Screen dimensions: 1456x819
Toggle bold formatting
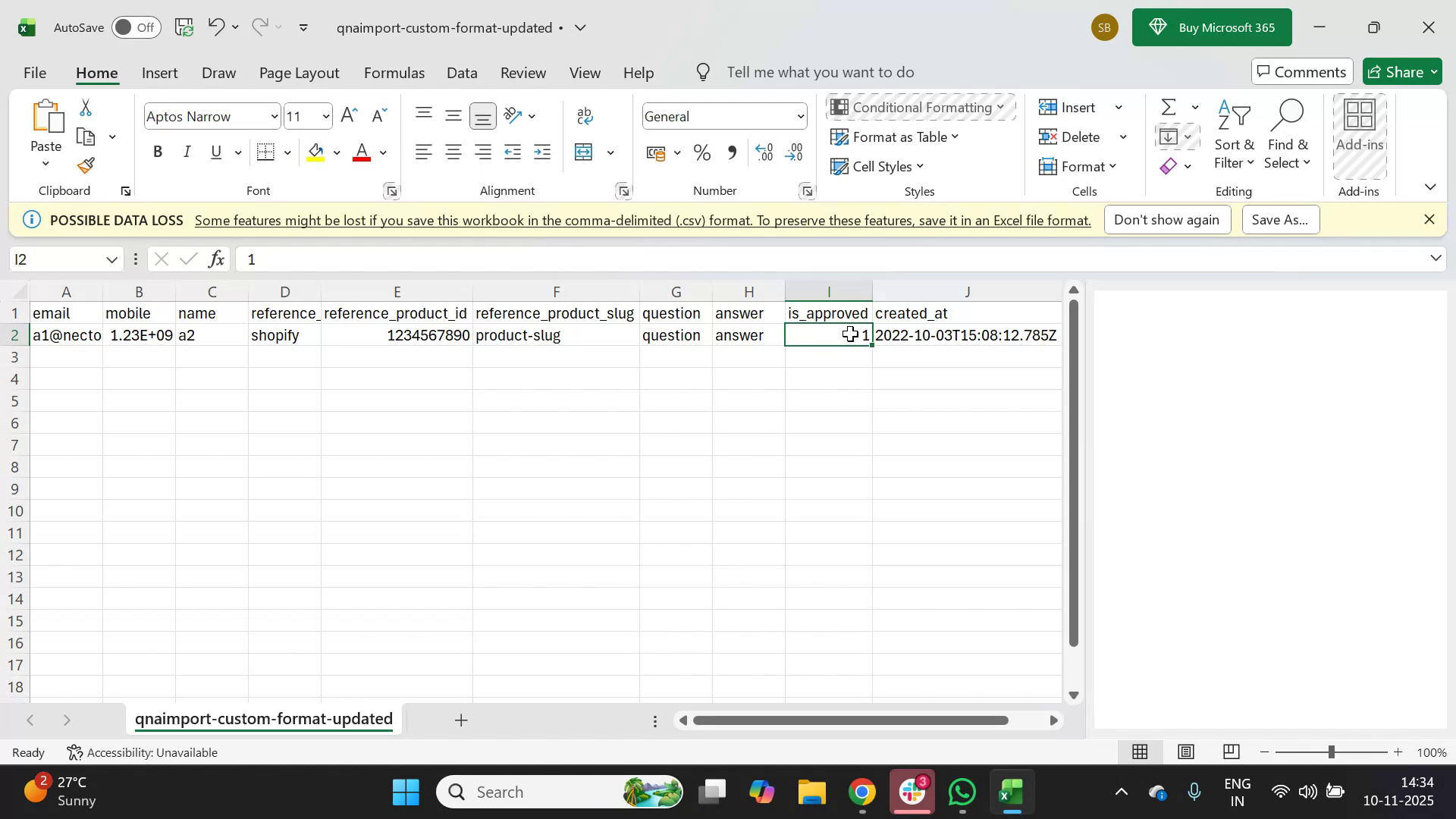158,152
